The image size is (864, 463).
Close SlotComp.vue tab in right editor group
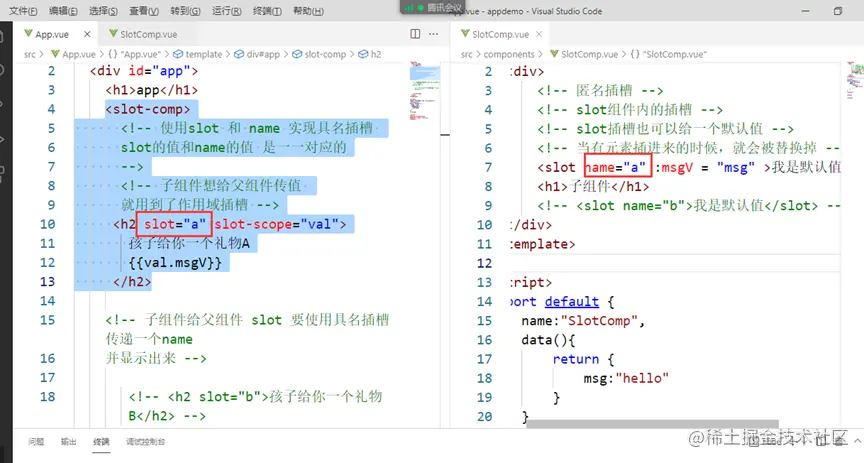click(539, 34)
